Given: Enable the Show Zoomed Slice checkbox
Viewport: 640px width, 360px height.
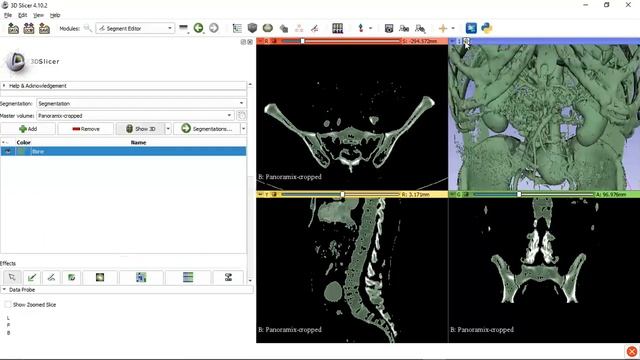Looking at the screenshot, I should 7,304.
